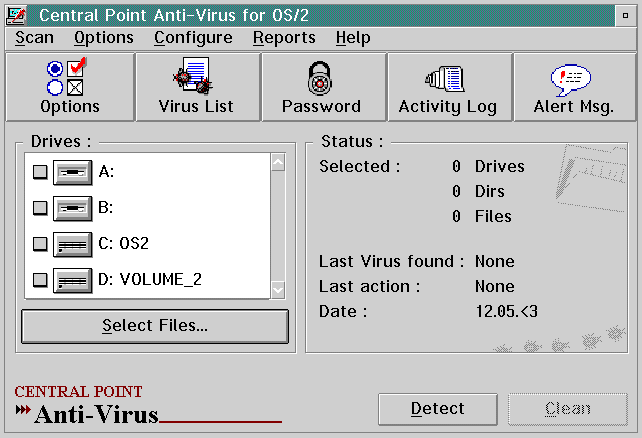Click the Select Files... button

tap(155, 326)
